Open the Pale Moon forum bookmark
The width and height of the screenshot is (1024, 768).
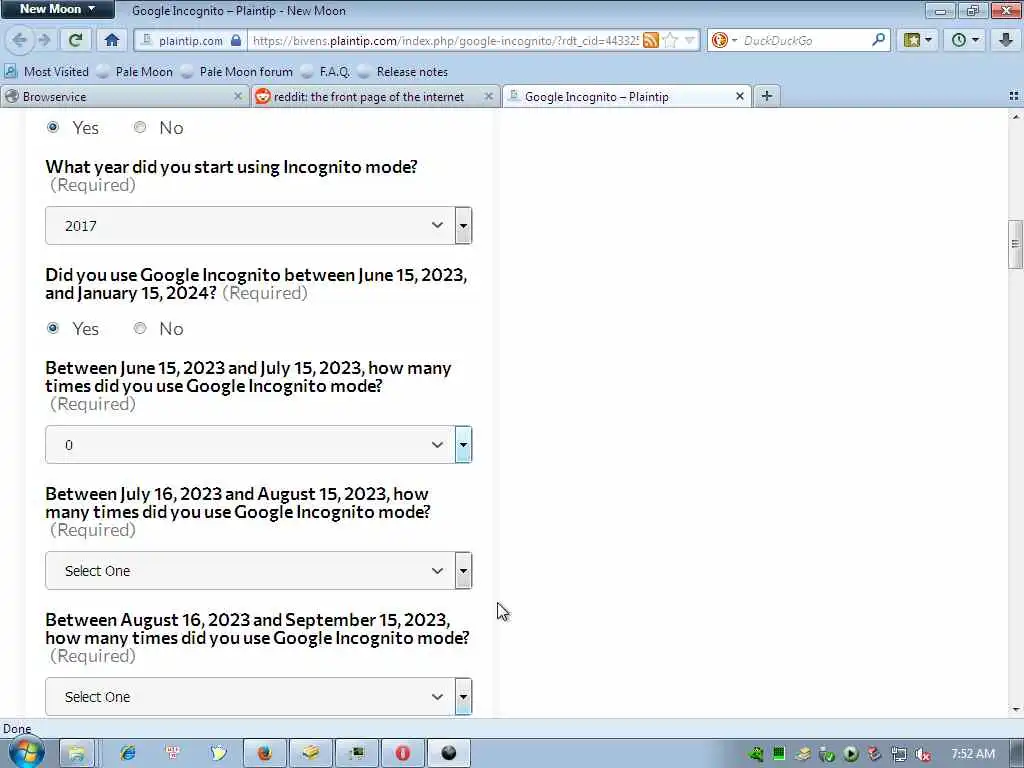[236, 72]
